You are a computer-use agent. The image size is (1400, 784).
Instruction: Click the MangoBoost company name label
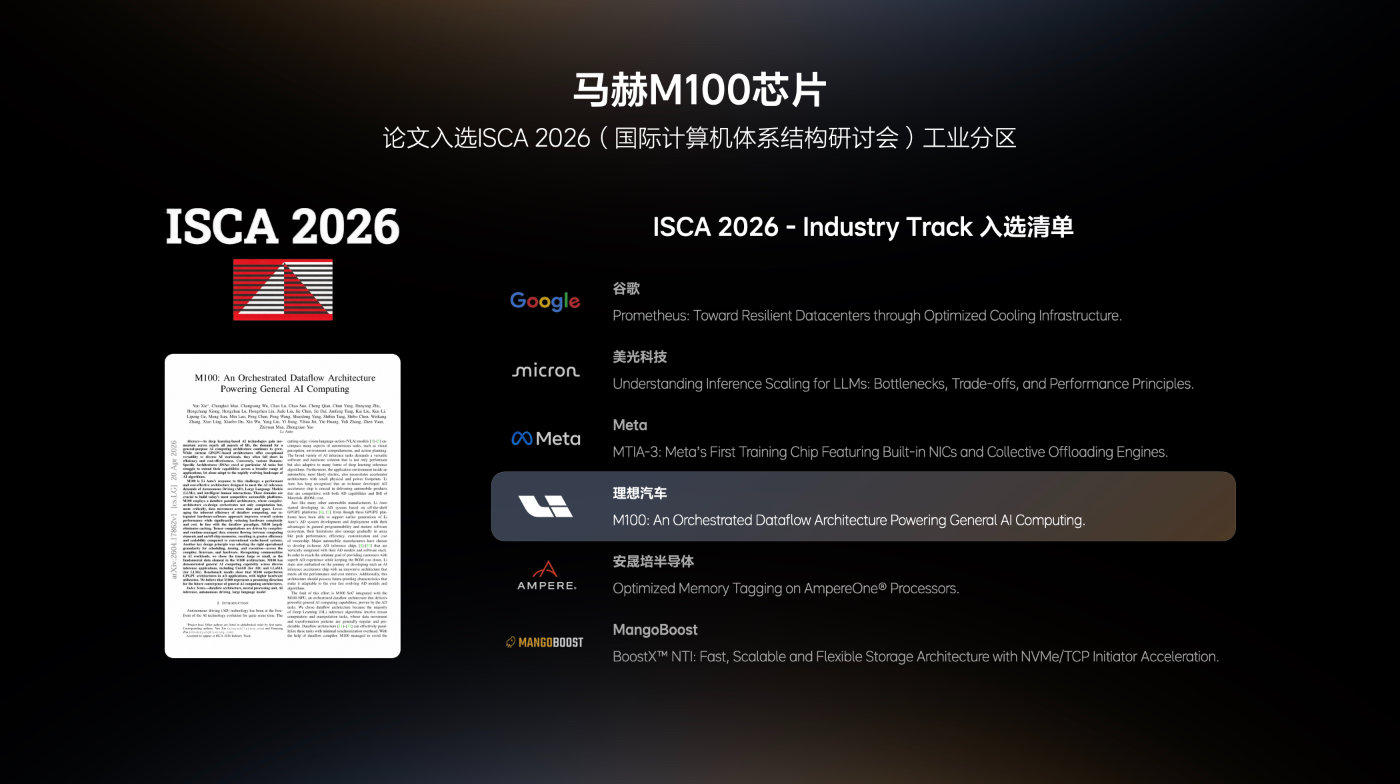(x=655, y=630)
